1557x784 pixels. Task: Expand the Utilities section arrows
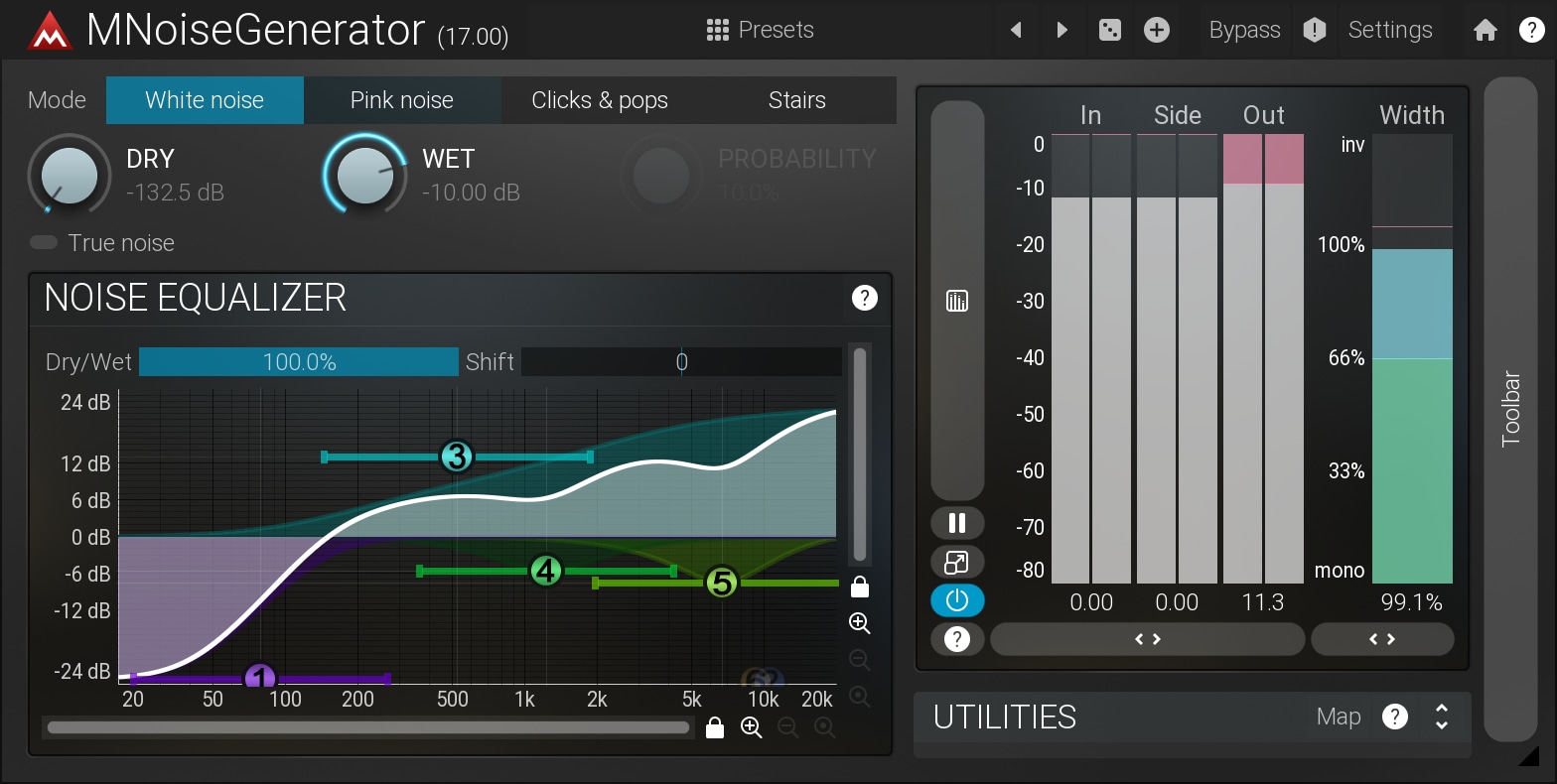point(1442,717)
